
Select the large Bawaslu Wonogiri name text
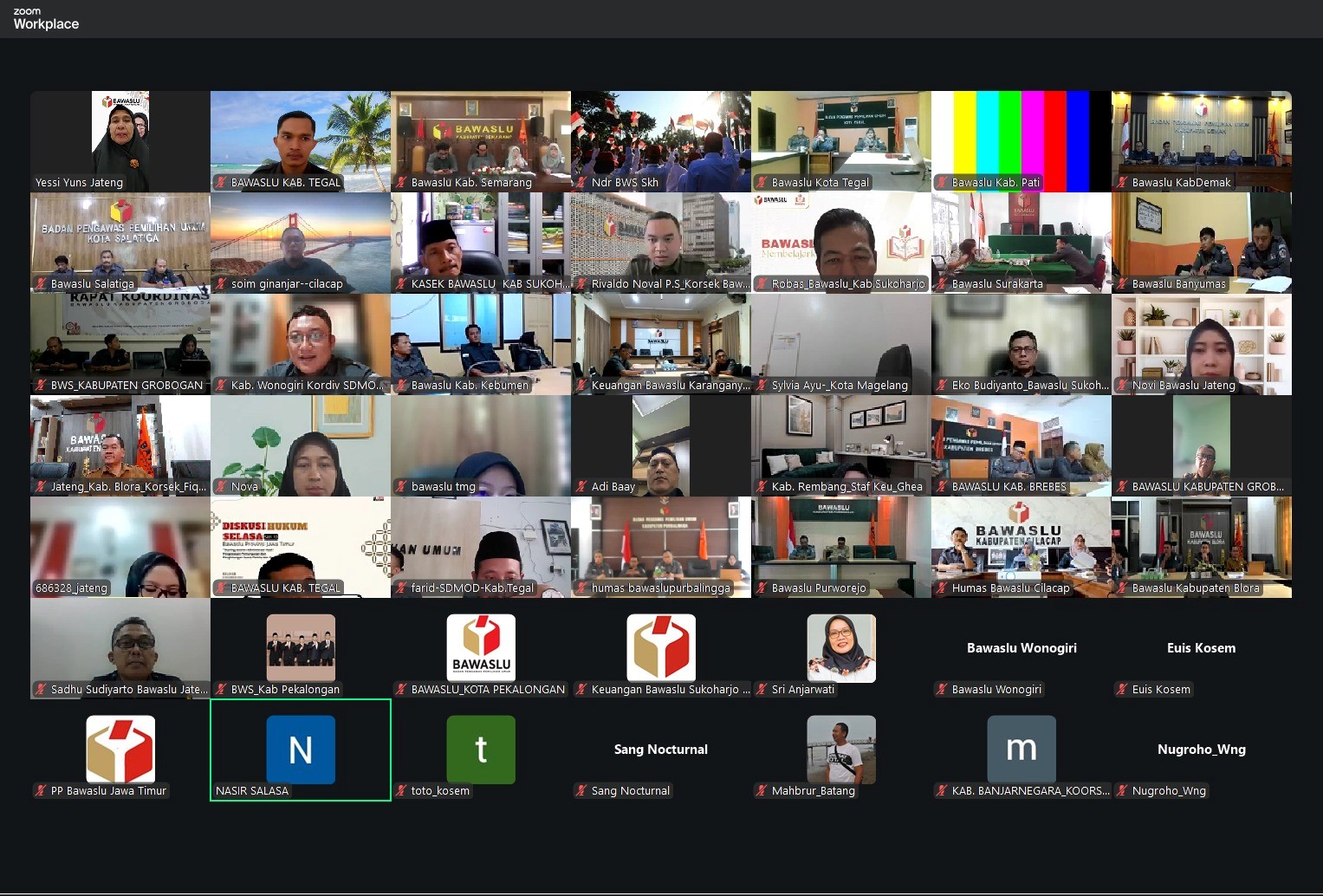[x=1021, y=648]
